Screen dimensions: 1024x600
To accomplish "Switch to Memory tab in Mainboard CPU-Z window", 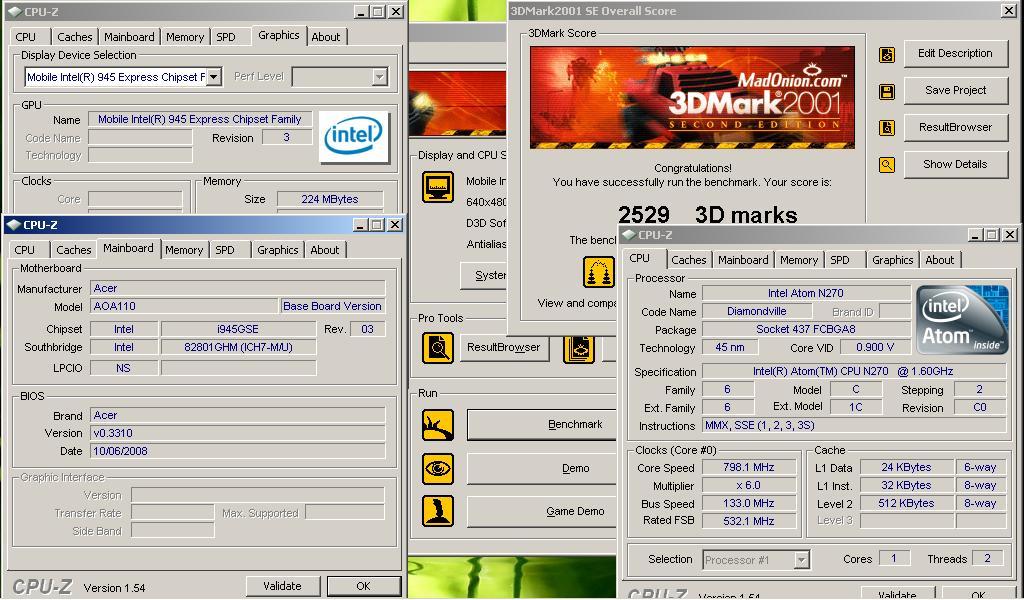I will [184, 250].
